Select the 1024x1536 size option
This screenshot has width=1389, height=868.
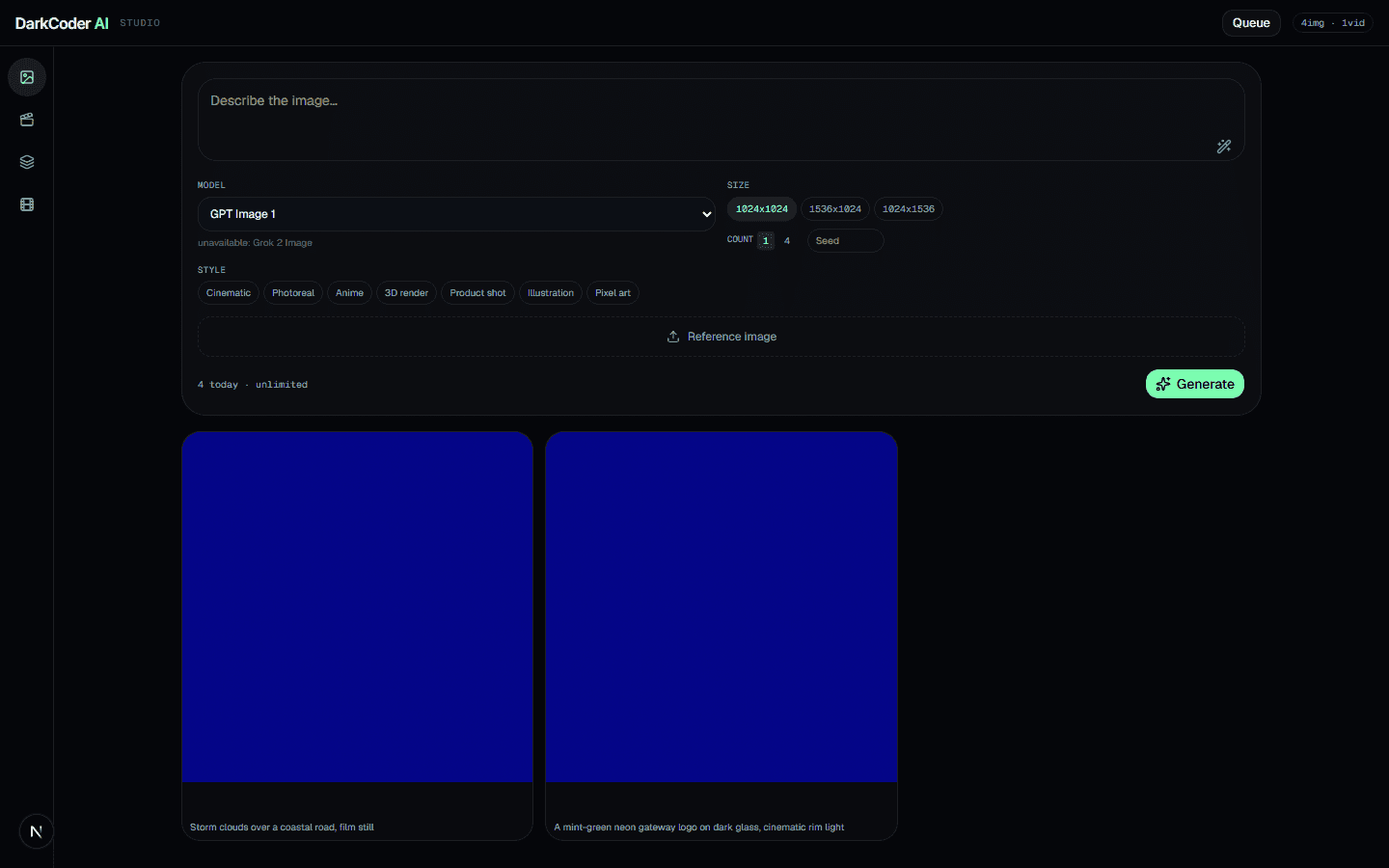tap(909, 209)
